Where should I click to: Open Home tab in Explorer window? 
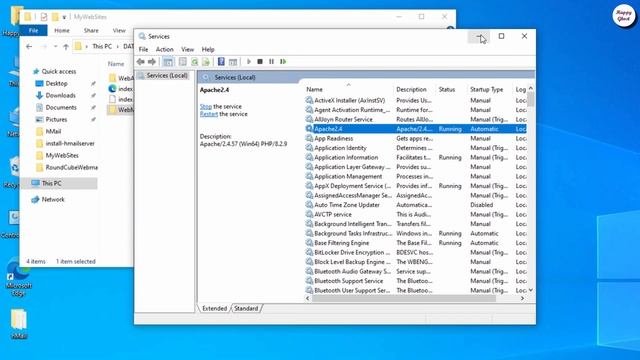click(x=62, y=31)
